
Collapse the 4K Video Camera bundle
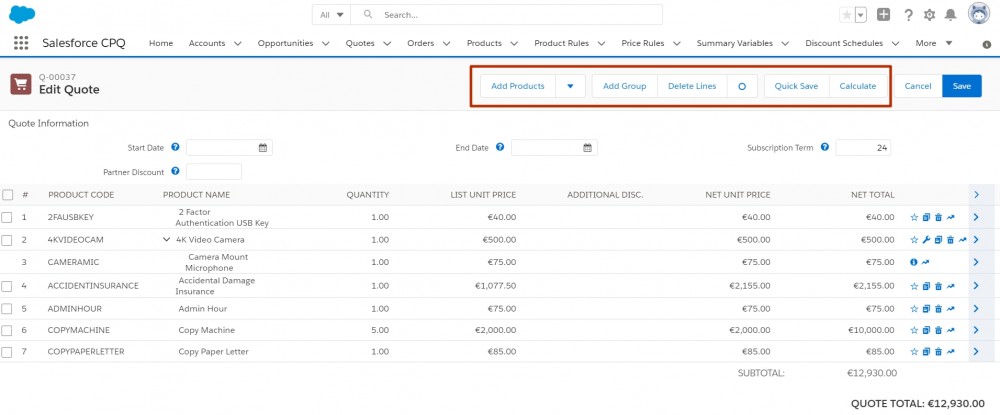(166, 240)
